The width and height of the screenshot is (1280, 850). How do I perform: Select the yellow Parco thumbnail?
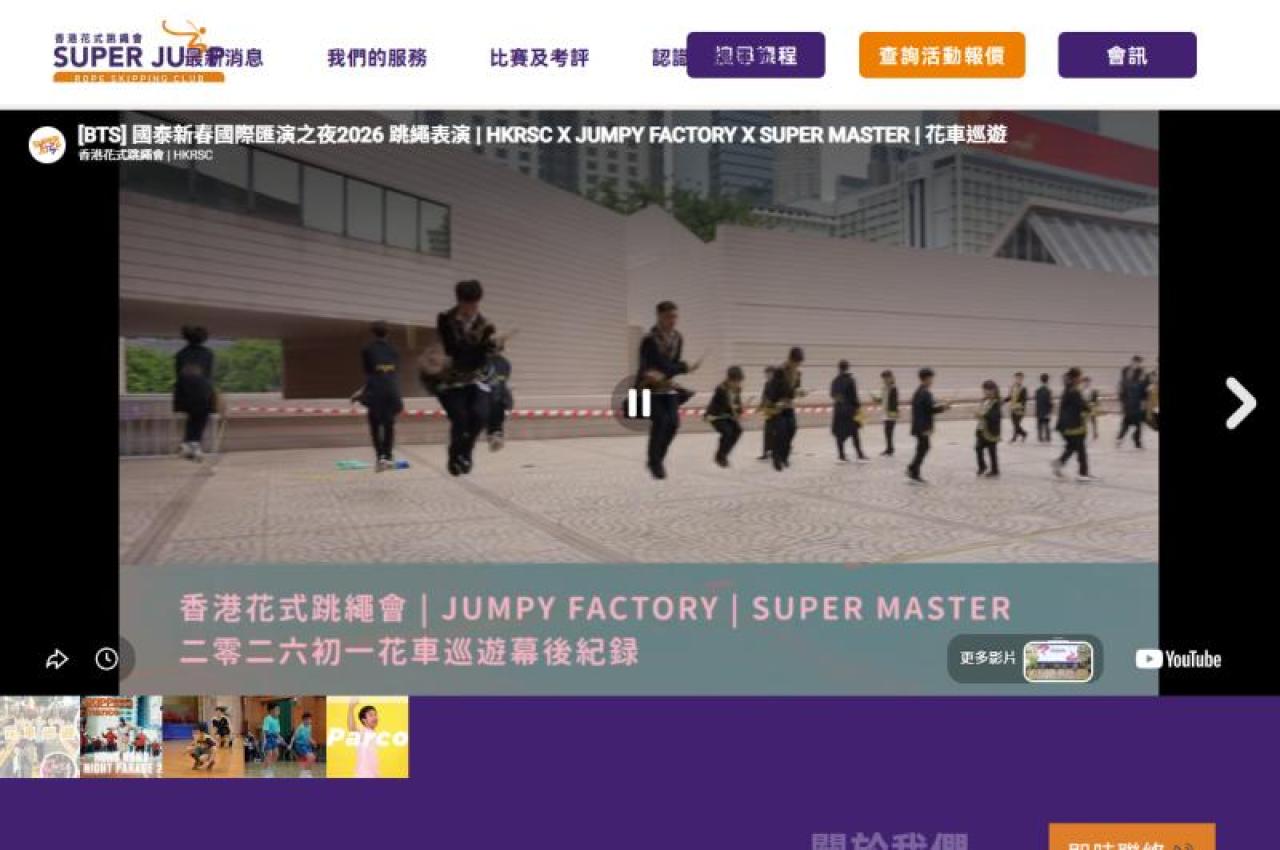click(x=367, y=737)
